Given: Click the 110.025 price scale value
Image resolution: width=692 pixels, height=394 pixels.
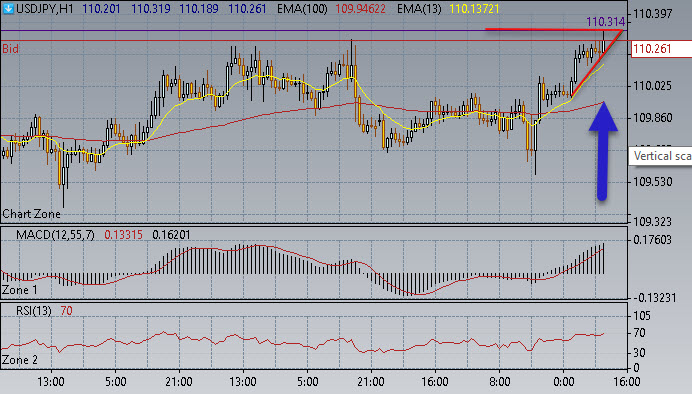Looking at the screenshot, I should [x=652, y=86].
